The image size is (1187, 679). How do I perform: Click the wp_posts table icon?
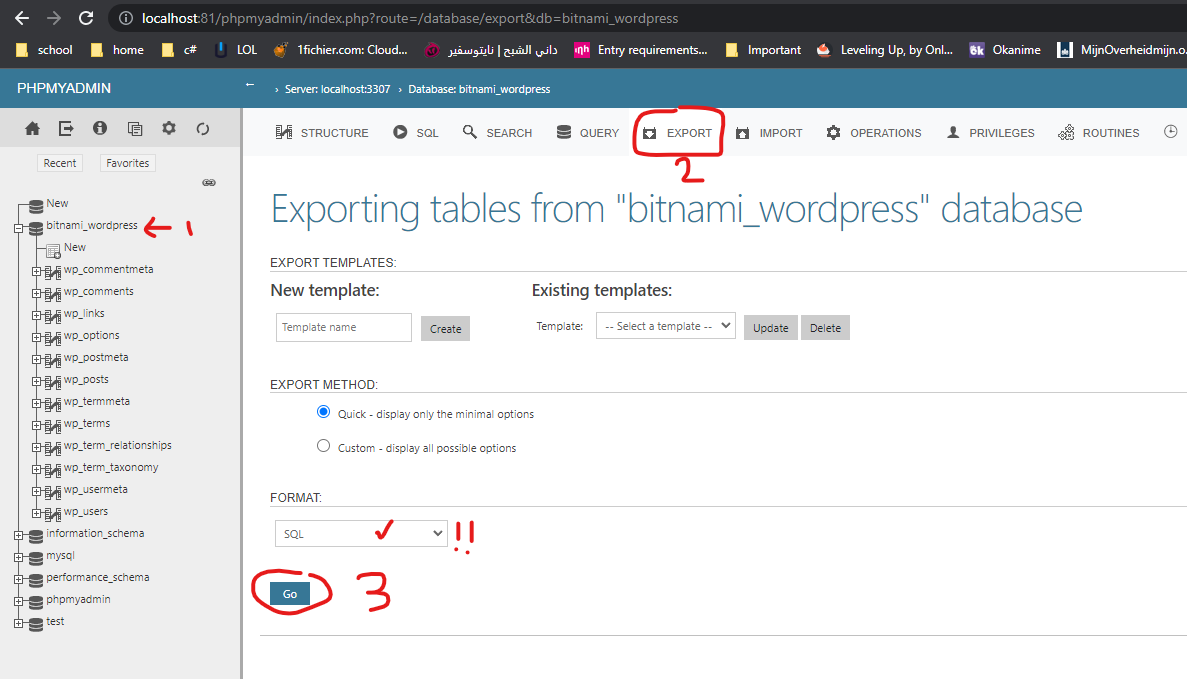click(x=52, y=382)
